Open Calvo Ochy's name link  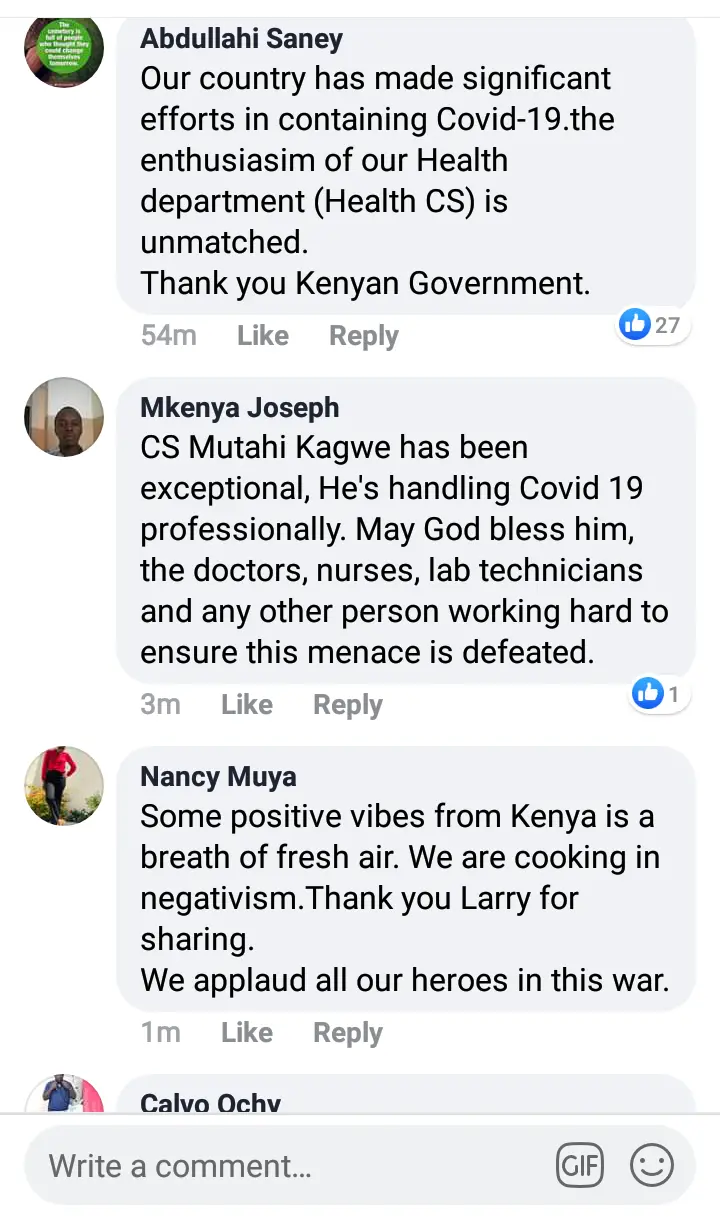coord(211,1102)
